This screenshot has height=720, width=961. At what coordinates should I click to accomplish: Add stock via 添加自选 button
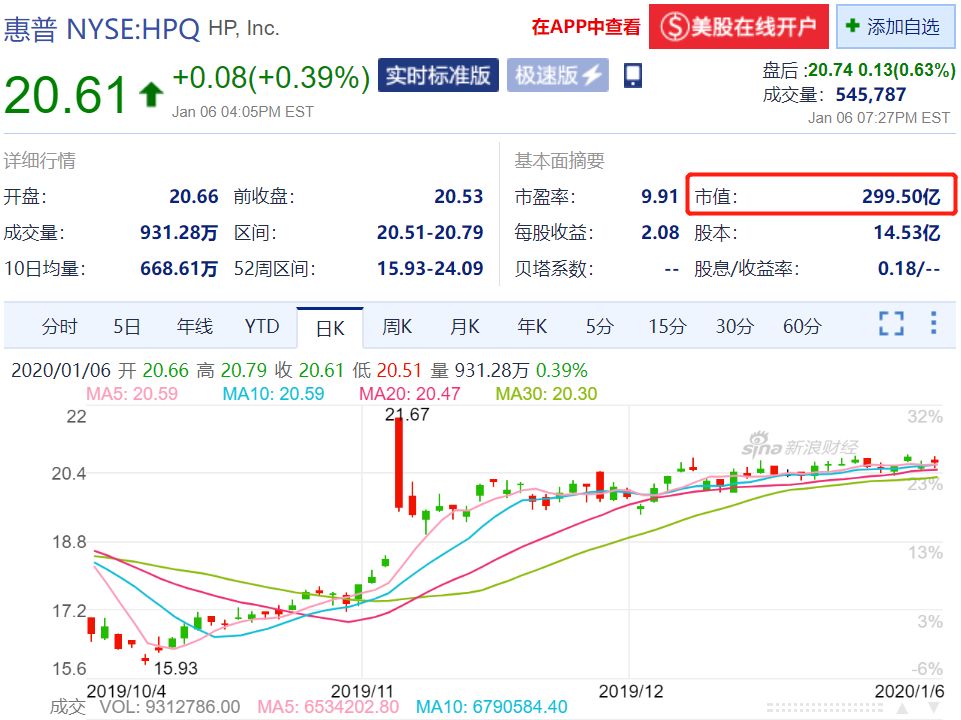pos(896,26)
